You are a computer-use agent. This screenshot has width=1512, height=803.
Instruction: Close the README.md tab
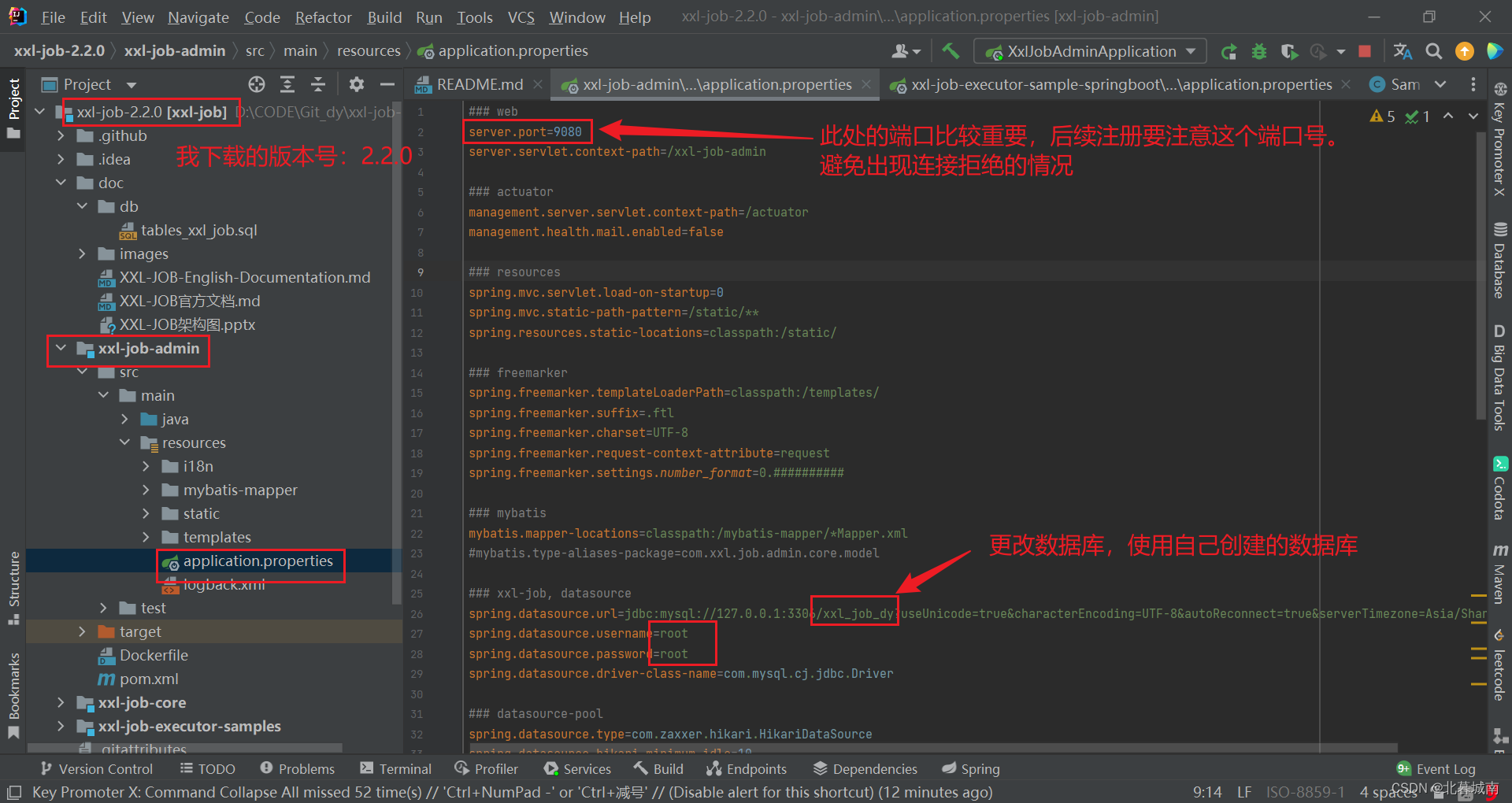(538, 84)
